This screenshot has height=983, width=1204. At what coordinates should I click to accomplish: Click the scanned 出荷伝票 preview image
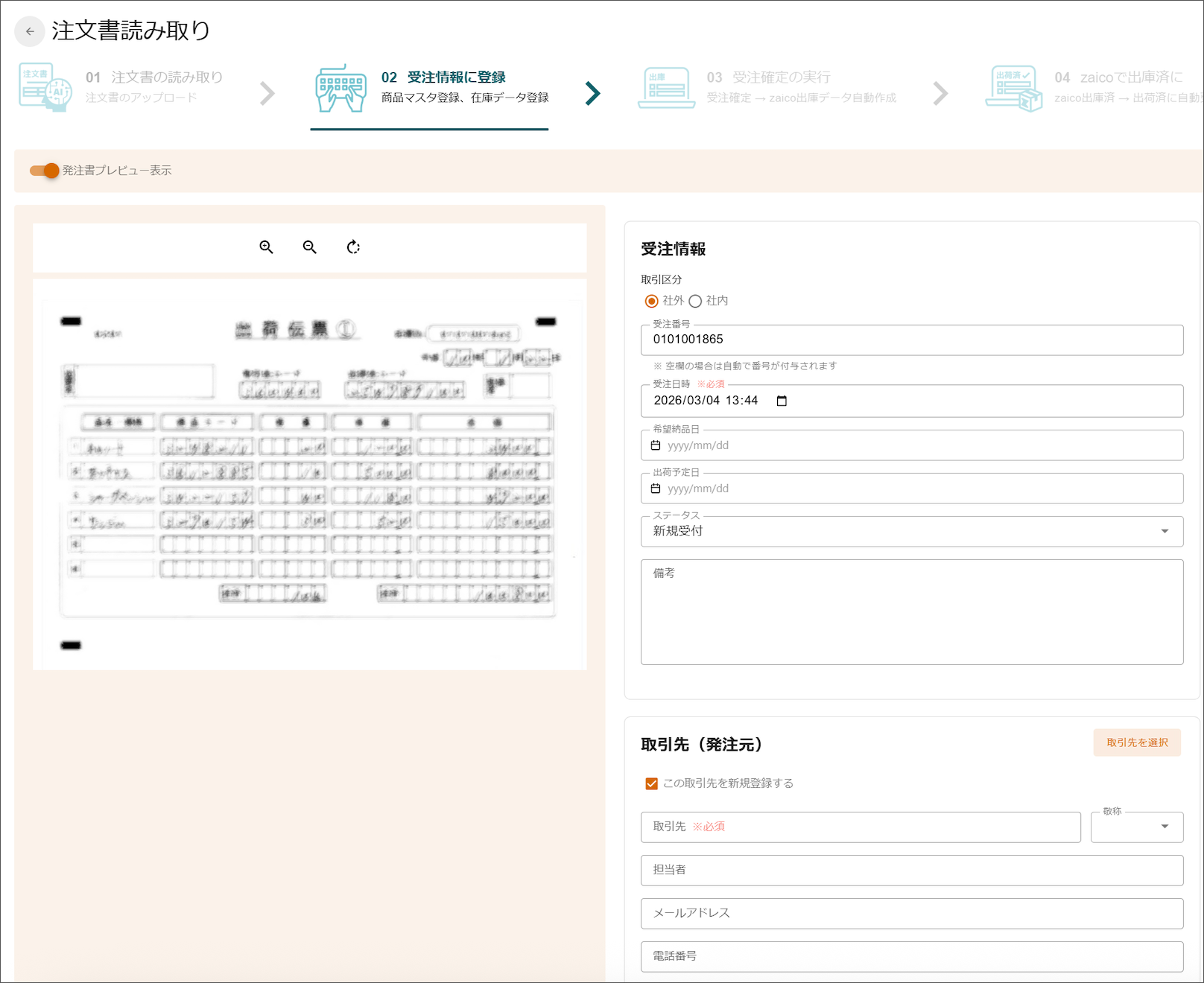(x=309, y=474)
